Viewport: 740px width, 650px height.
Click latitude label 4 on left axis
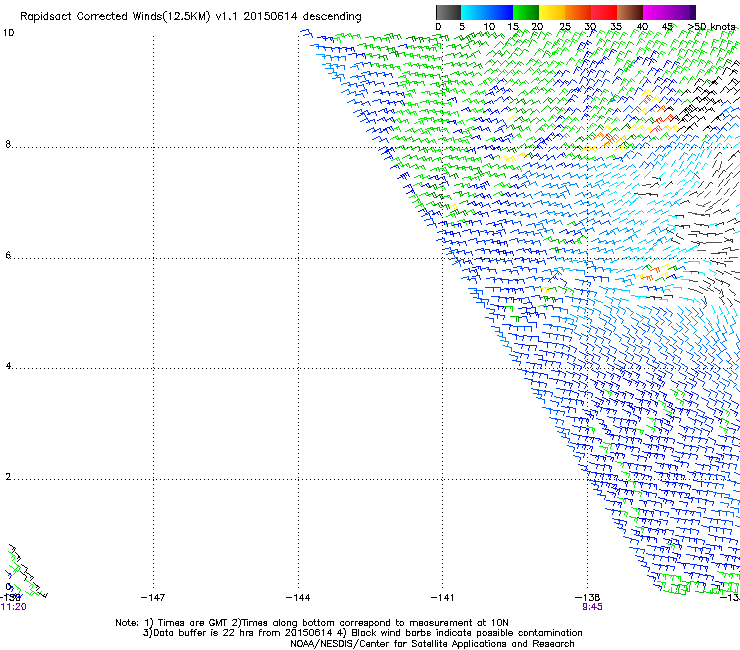pos(8,366)
